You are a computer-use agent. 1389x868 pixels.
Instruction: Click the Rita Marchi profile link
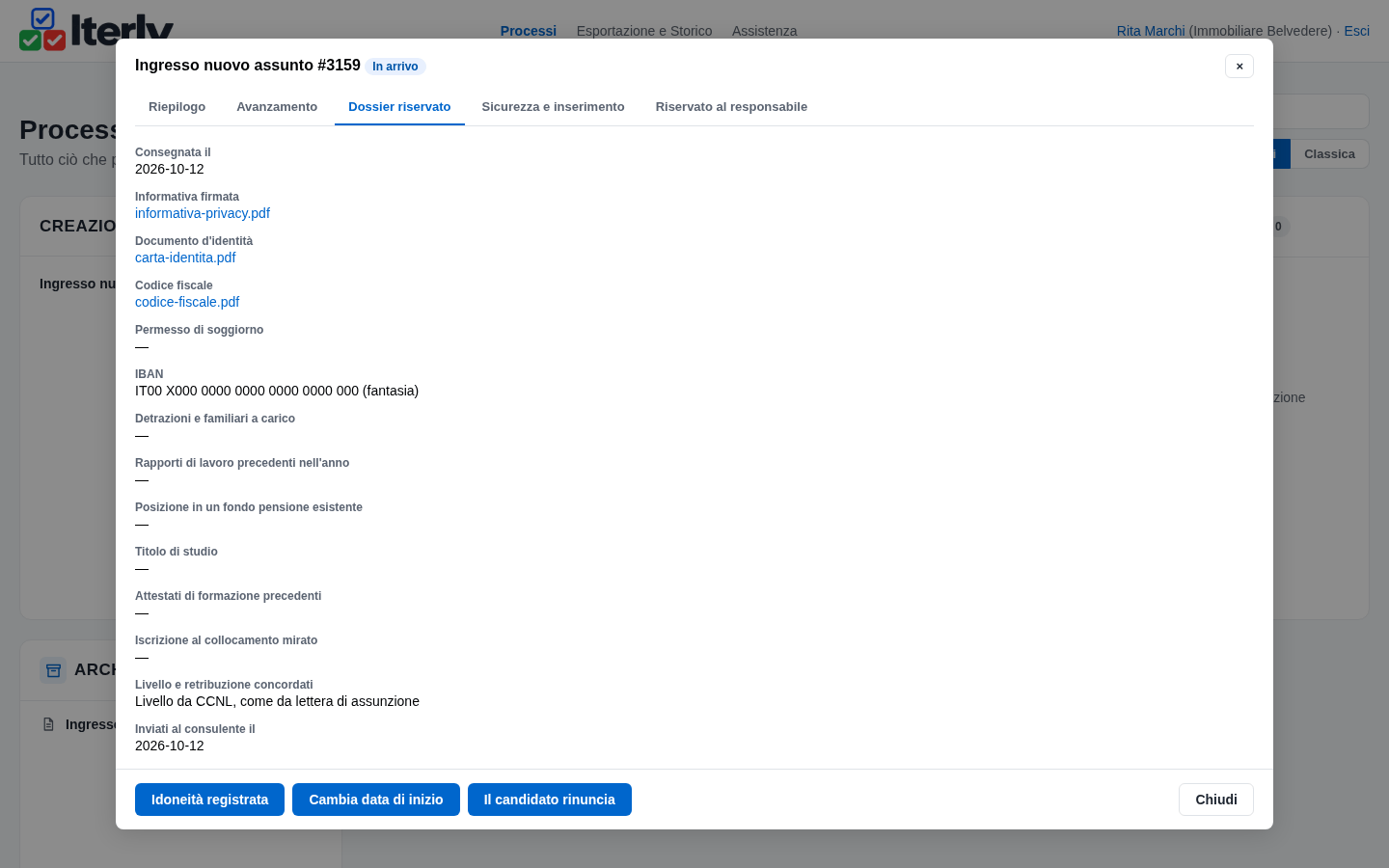(1151, 31)
